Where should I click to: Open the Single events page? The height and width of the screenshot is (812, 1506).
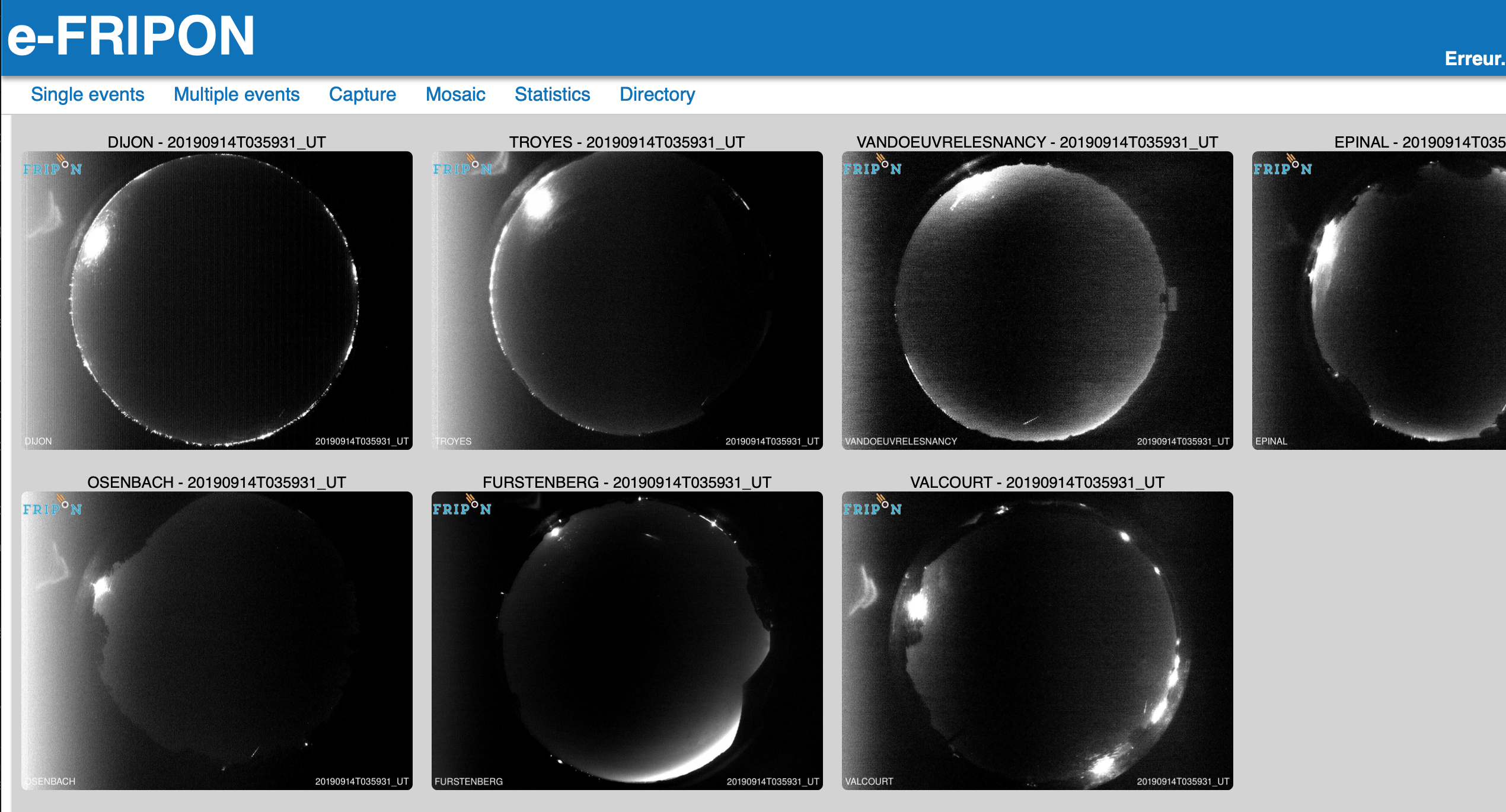click(x=87, y=94)
